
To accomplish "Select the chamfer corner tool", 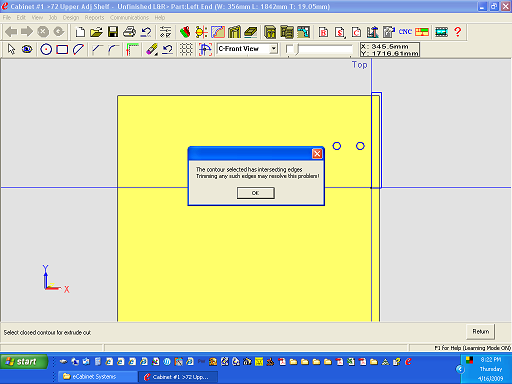I will click(97, 49).
